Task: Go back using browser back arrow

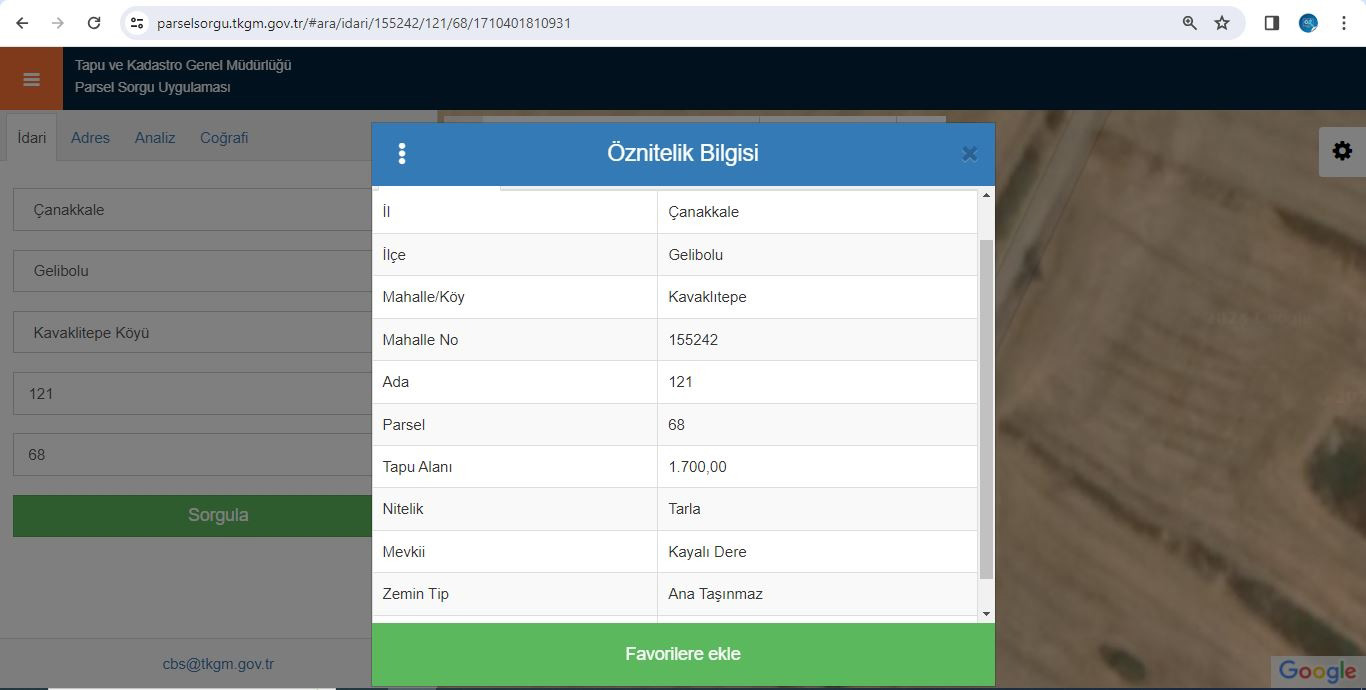Action: [x=22, y=23]
